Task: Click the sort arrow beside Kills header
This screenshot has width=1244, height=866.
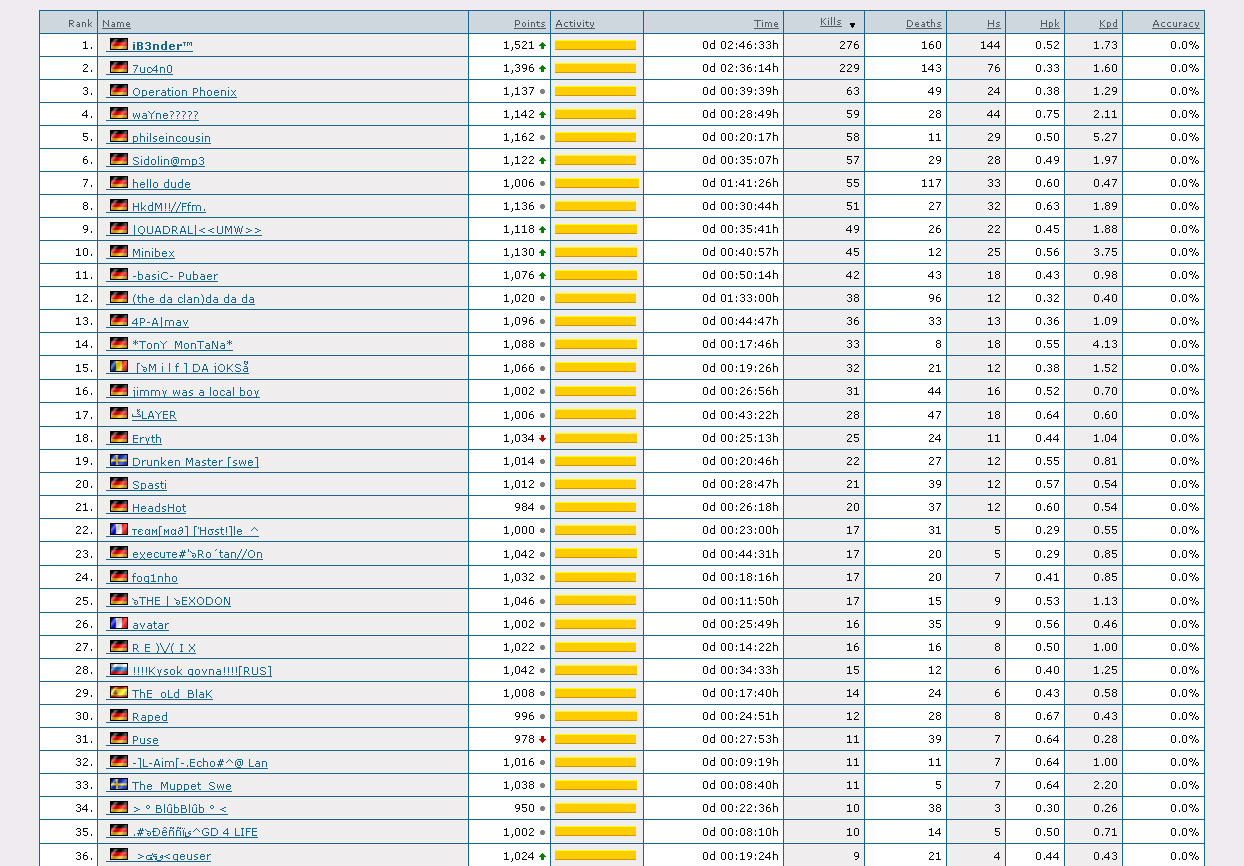Action: pos(852,25)
